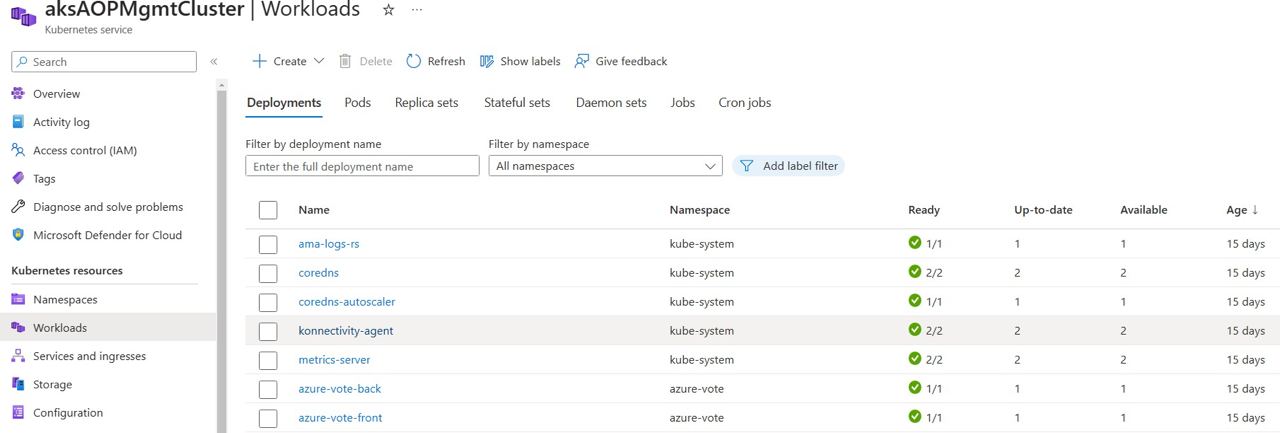Toggle the select-all checkbox in table header
Image resolution: width=1280 pixels, height=433 pixels.
click(x=268, y=210)
